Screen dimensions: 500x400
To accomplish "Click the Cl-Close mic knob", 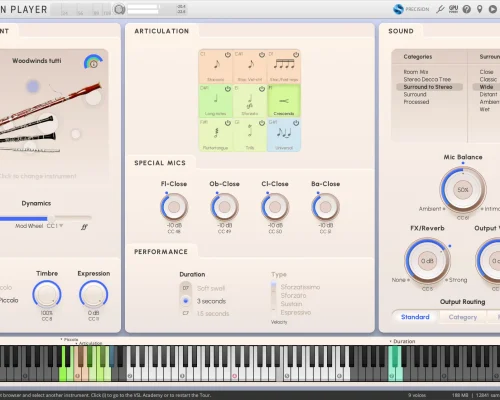I will coord(275,207).
